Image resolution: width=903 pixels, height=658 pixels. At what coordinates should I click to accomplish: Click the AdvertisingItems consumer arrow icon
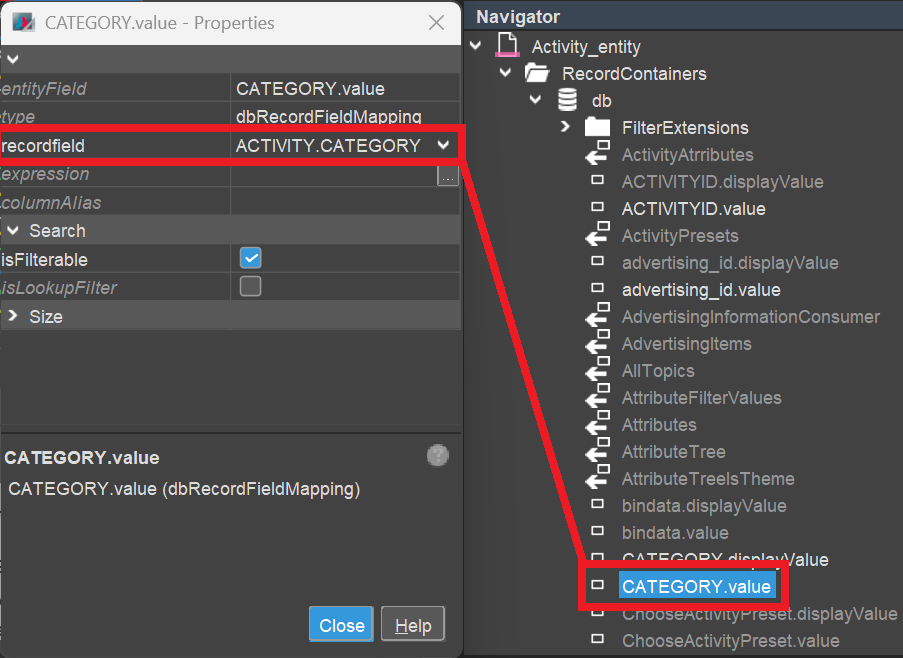(597, 344)
